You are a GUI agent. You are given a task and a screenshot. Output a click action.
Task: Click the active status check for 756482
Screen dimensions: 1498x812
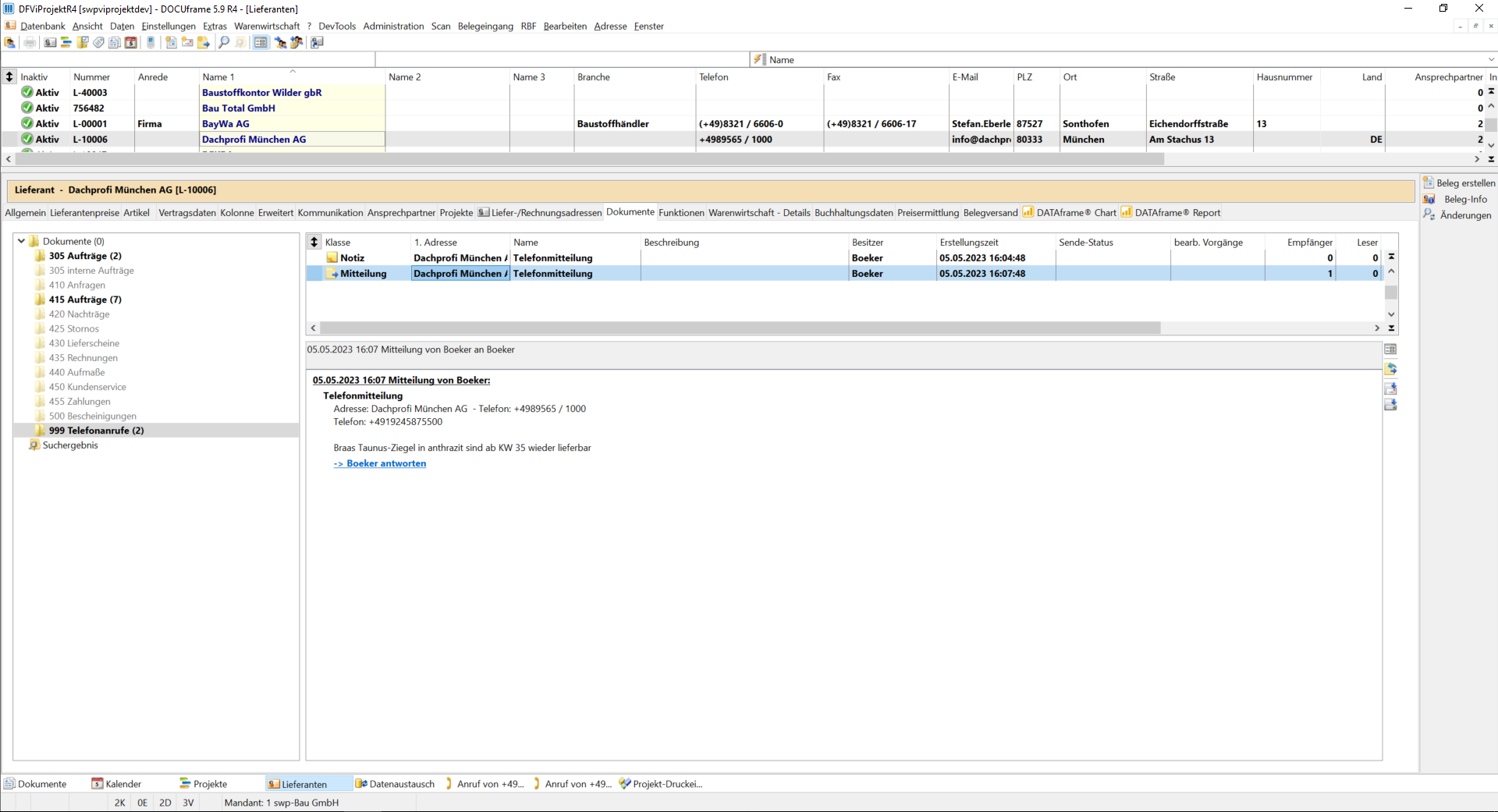[x=27, y=108]
